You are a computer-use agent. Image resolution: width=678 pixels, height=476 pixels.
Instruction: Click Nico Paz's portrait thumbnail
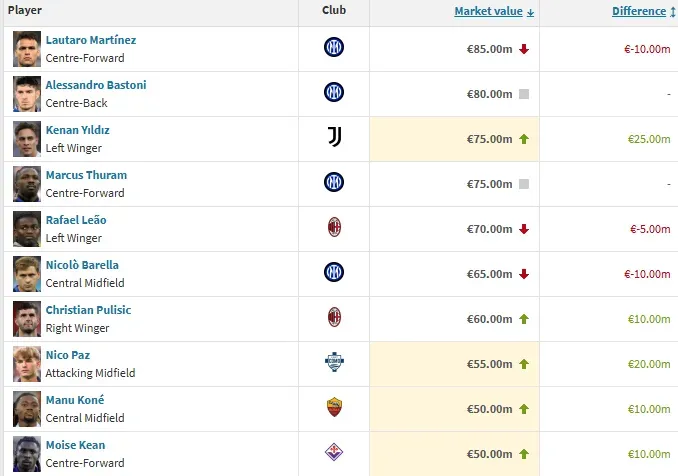(x=27, y=363)
